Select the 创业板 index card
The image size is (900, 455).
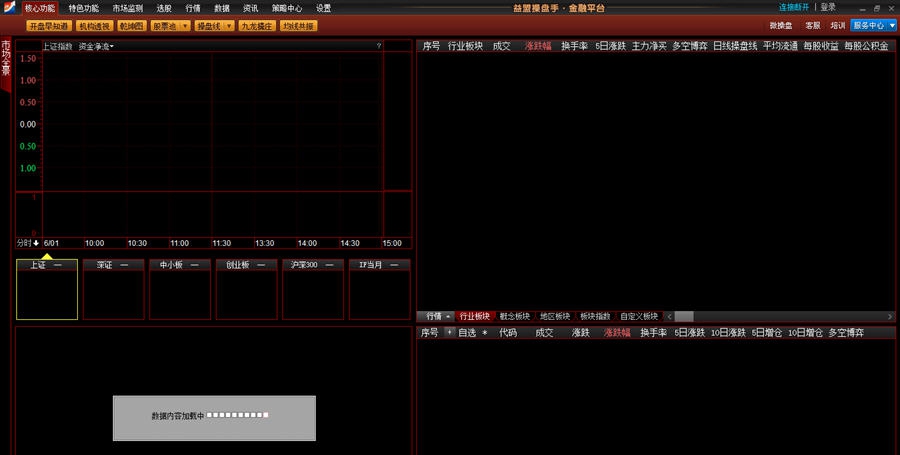coord(247,289)
